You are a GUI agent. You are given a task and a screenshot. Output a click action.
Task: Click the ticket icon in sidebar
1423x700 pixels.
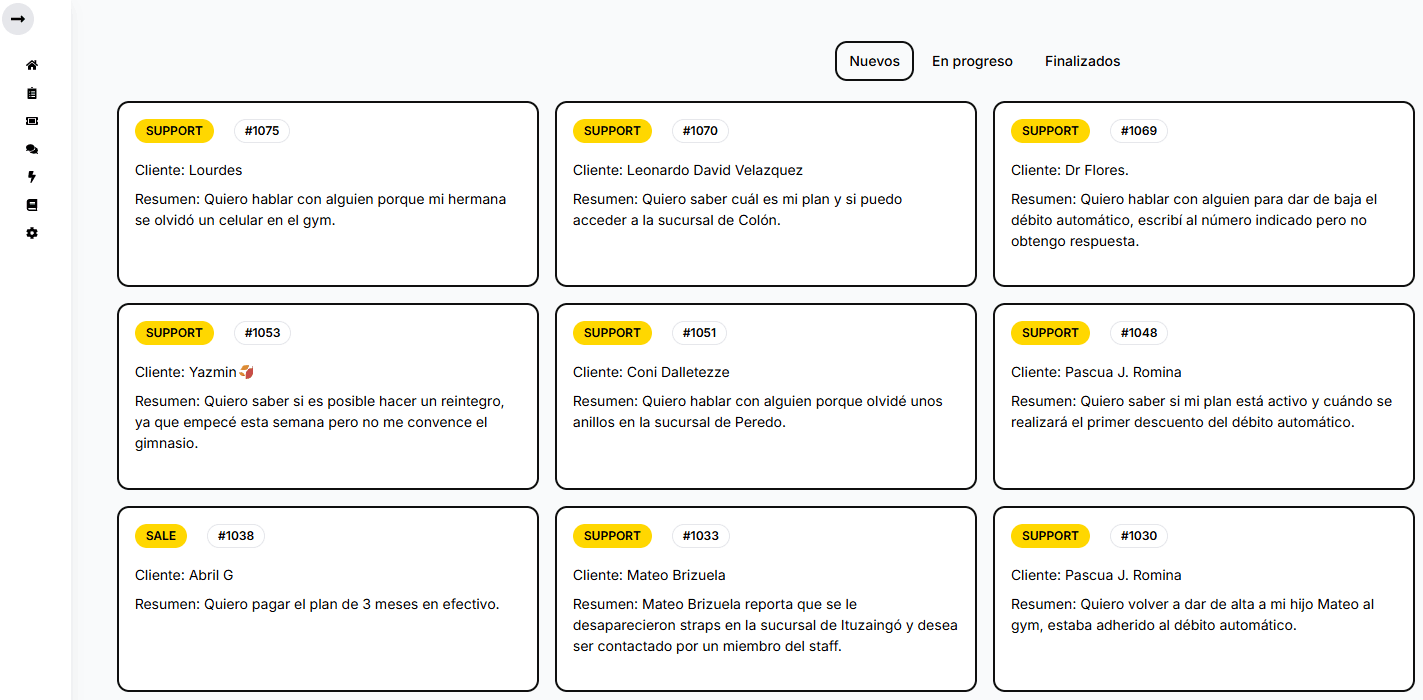coord(32,121)
